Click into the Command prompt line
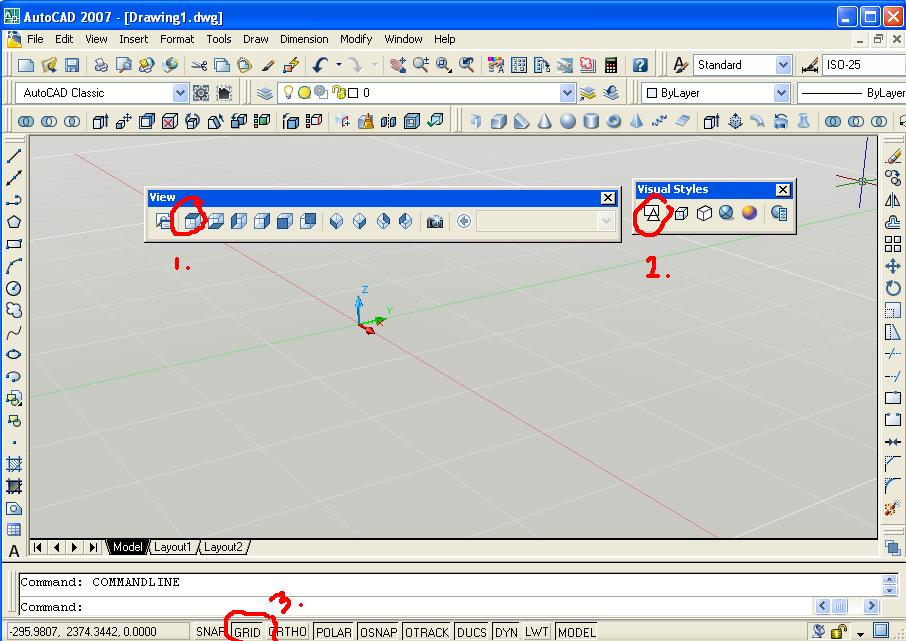This screenshot has height=641, width=906. pos(416,607)
